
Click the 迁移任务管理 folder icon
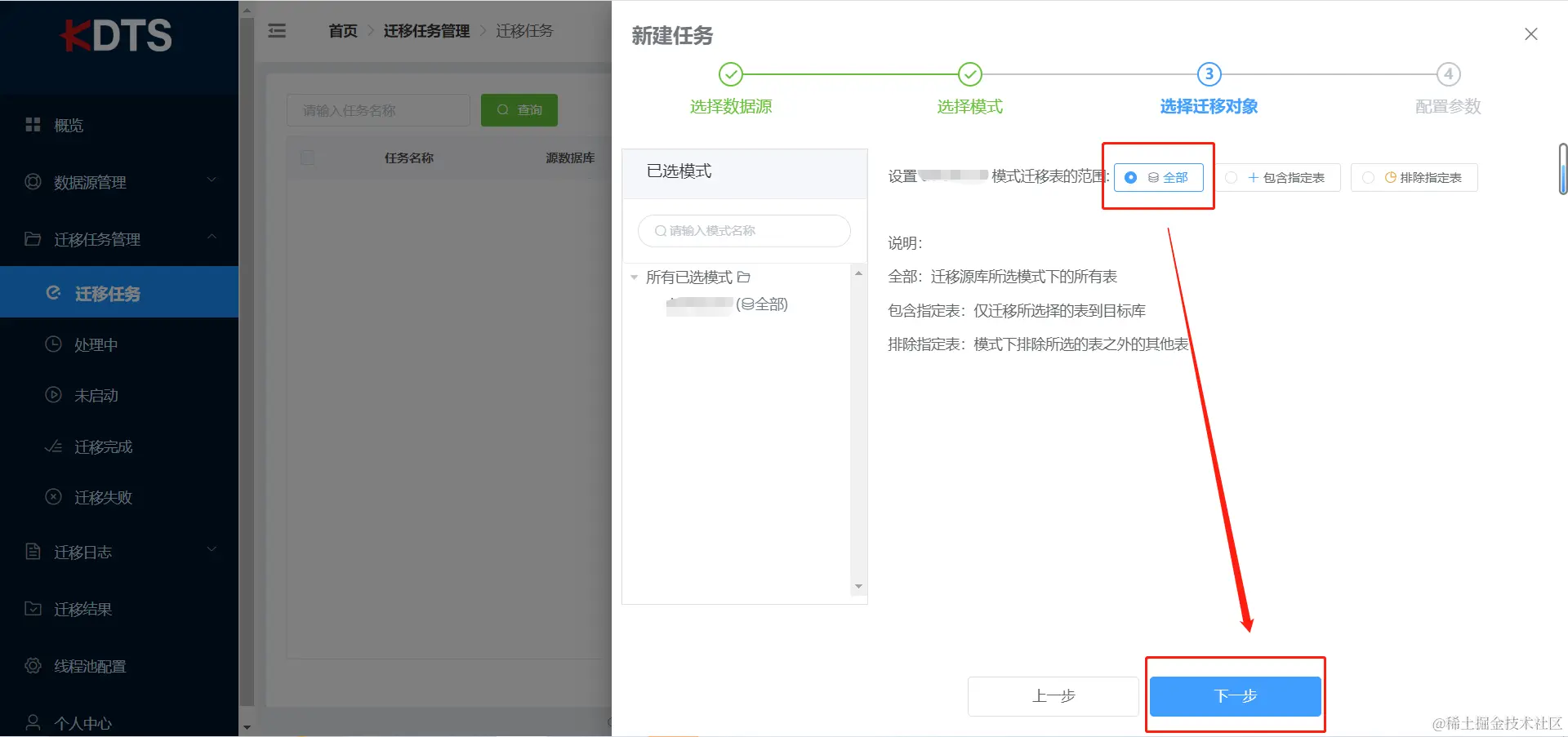(33, 239)
